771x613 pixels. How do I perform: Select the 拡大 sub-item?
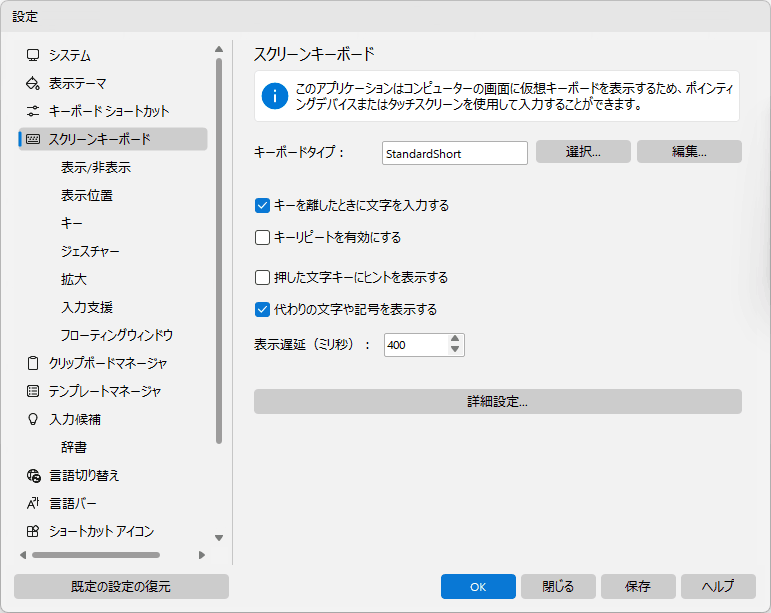(x=74, y=279)
